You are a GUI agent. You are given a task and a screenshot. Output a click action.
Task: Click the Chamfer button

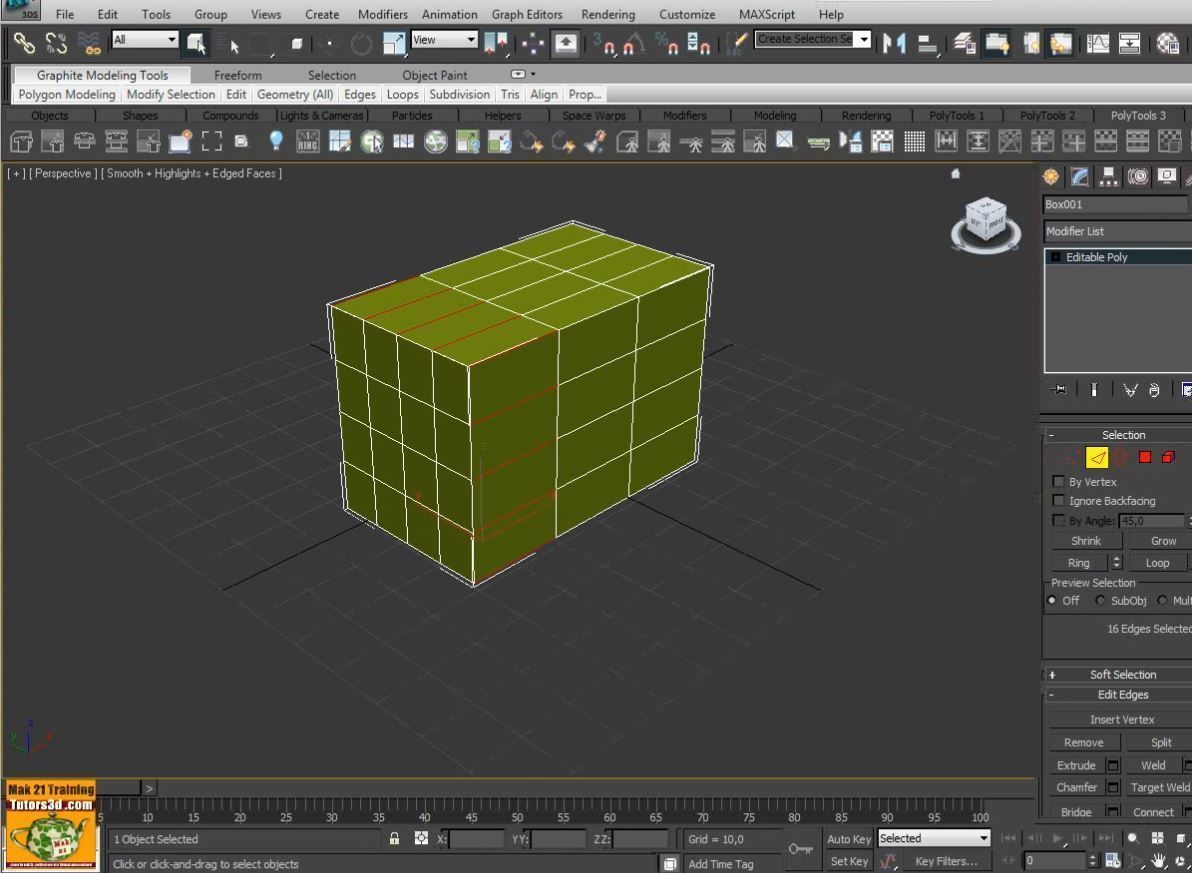pyautogui.click(x=1076, y=787)
